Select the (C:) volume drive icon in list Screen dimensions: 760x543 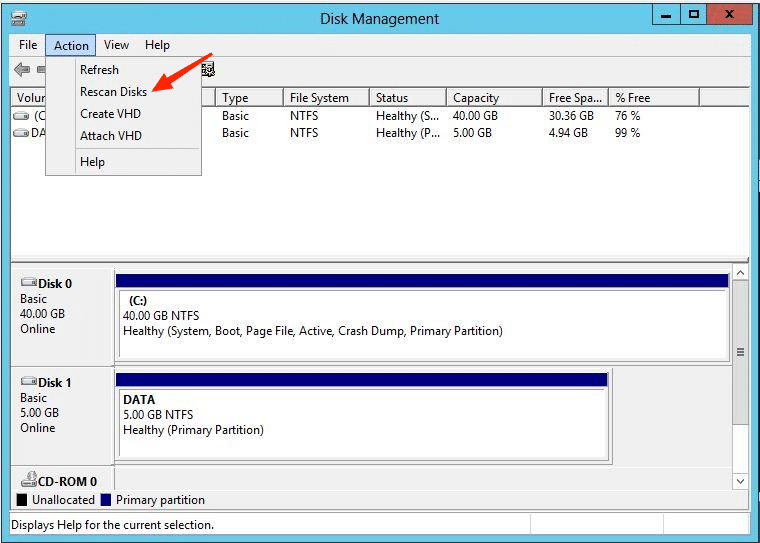tap(21, 116)
